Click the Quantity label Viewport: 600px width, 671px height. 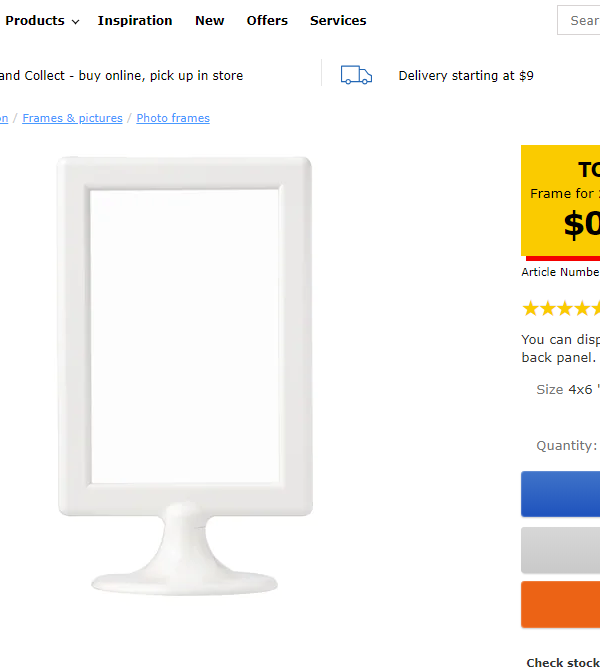coord(566,446)
